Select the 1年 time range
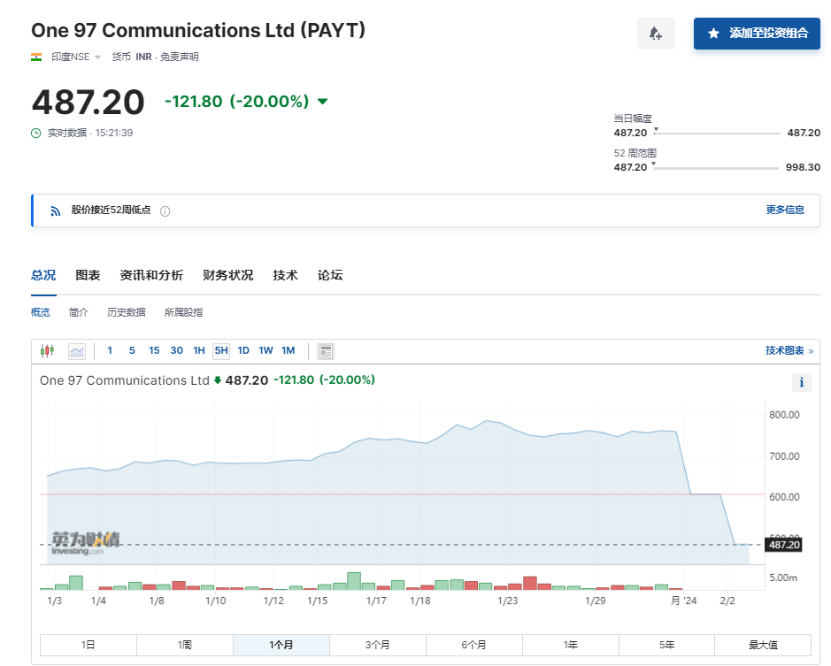This screenshot has width=831, height=666. (x=570, y=645)
